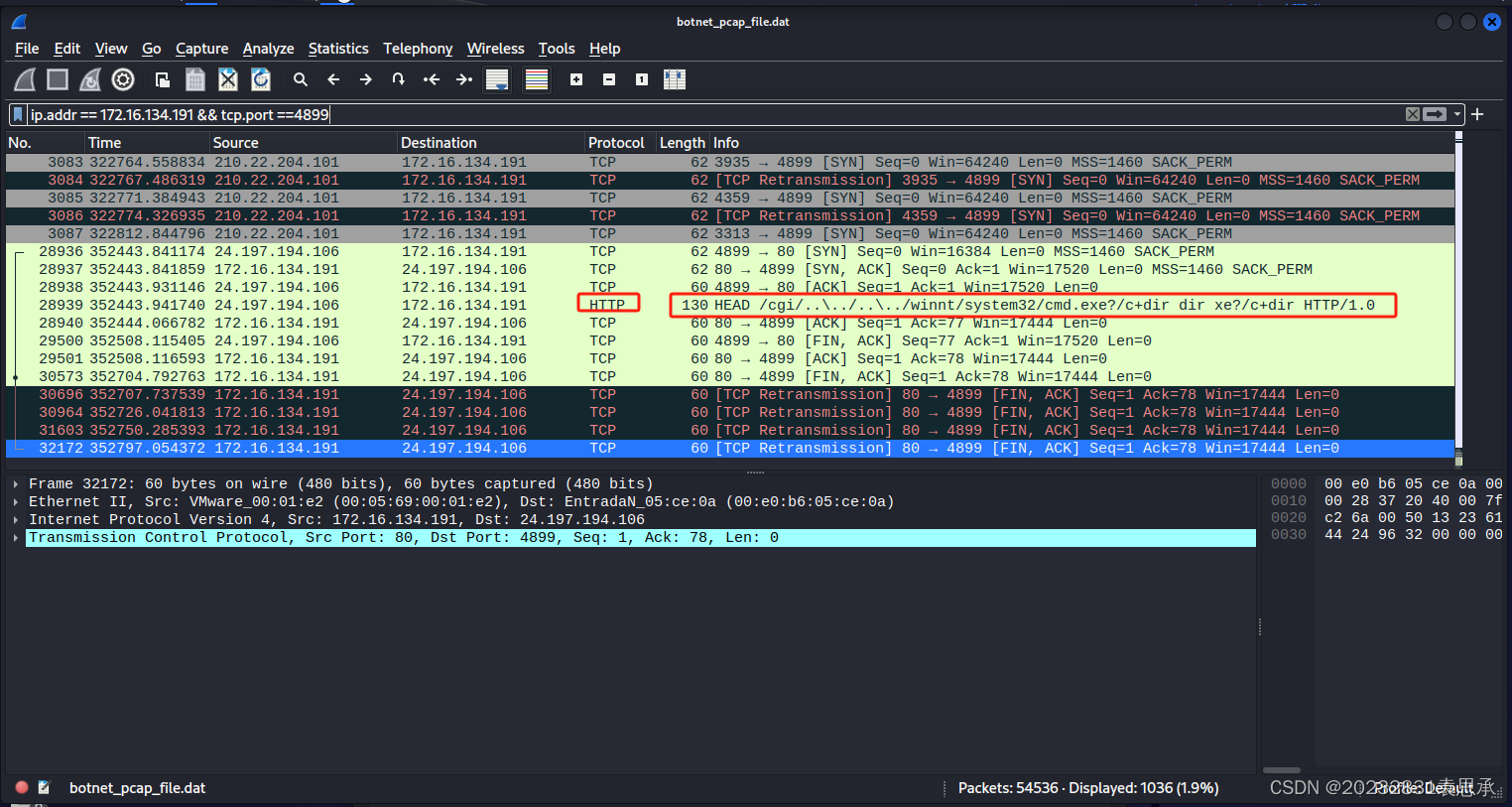Click the packet list vertical scrollbar
This screenshot has height=807, width=1512.
pos(1458,300)
